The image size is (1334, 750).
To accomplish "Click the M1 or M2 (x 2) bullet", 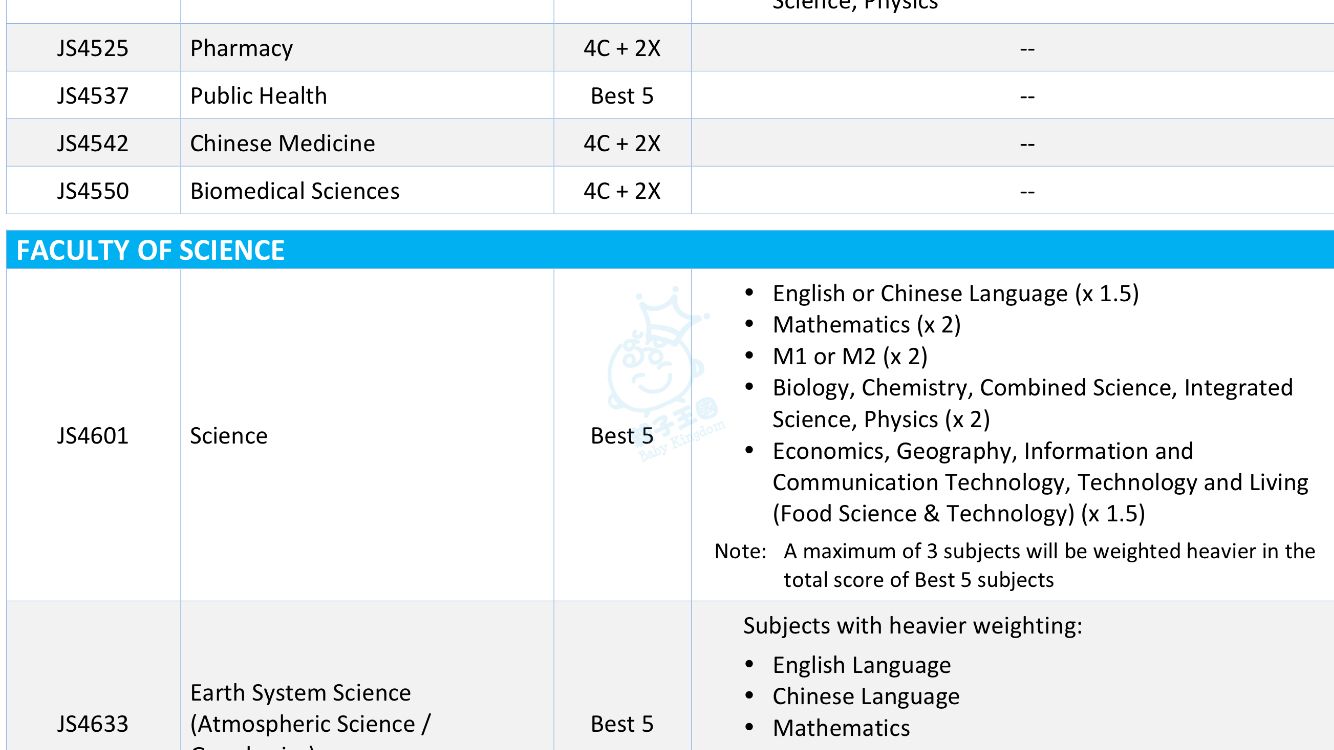I will click(x=850, y=356).
